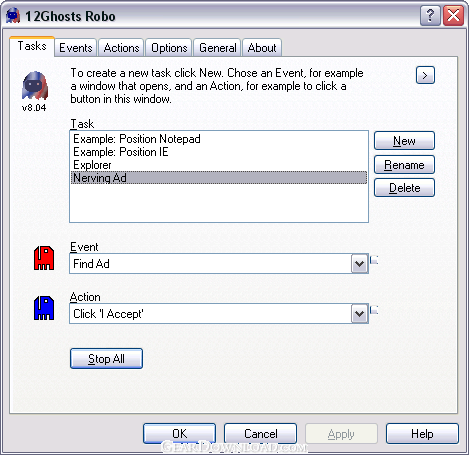Click the Stop All button
The image size is (469, 455).
[106, 359]
